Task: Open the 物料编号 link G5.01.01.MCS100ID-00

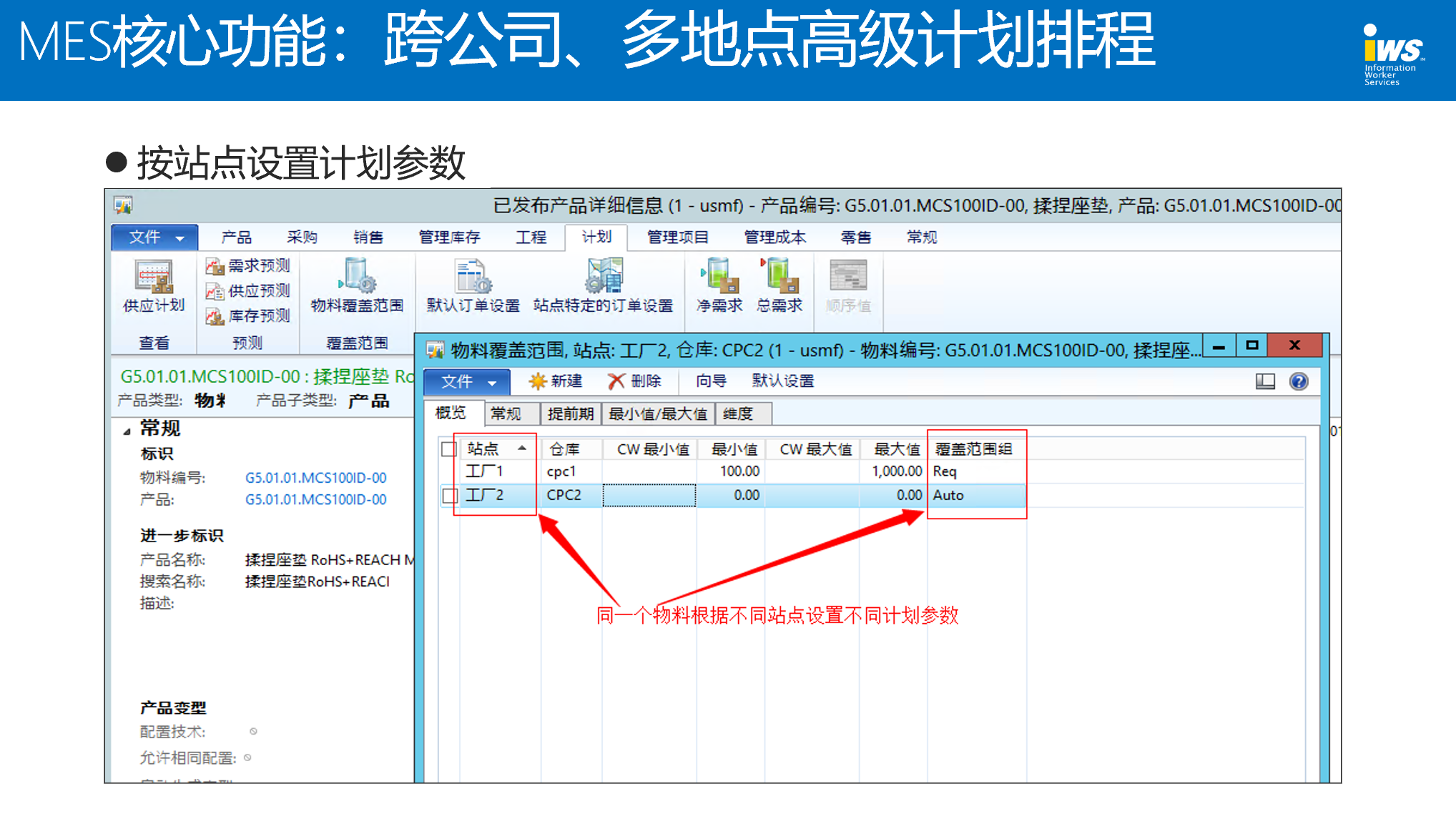Action: click(315, 478)
